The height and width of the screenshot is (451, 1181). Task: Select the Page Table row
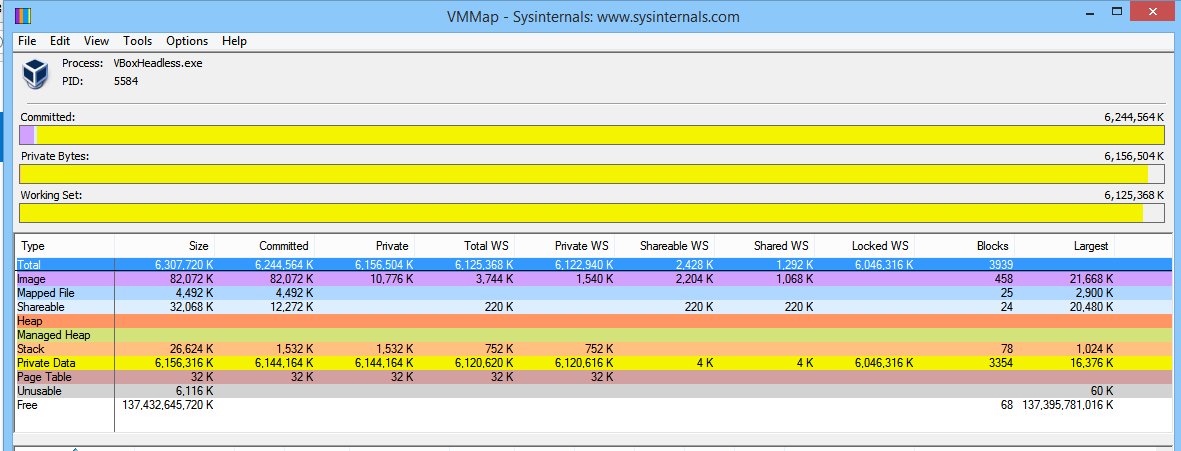coord(594,377)
